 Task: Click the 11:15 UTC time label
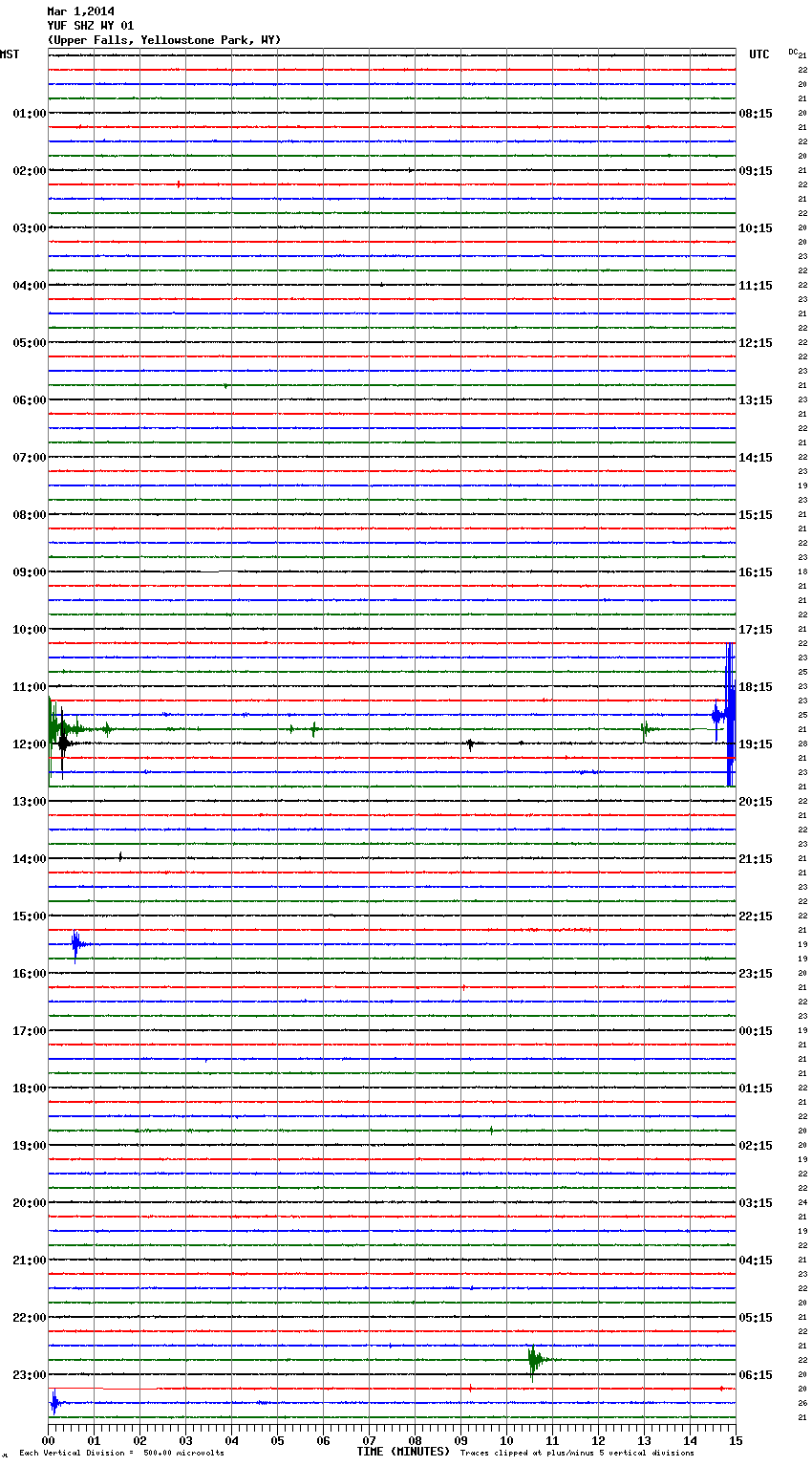(756, 286)
